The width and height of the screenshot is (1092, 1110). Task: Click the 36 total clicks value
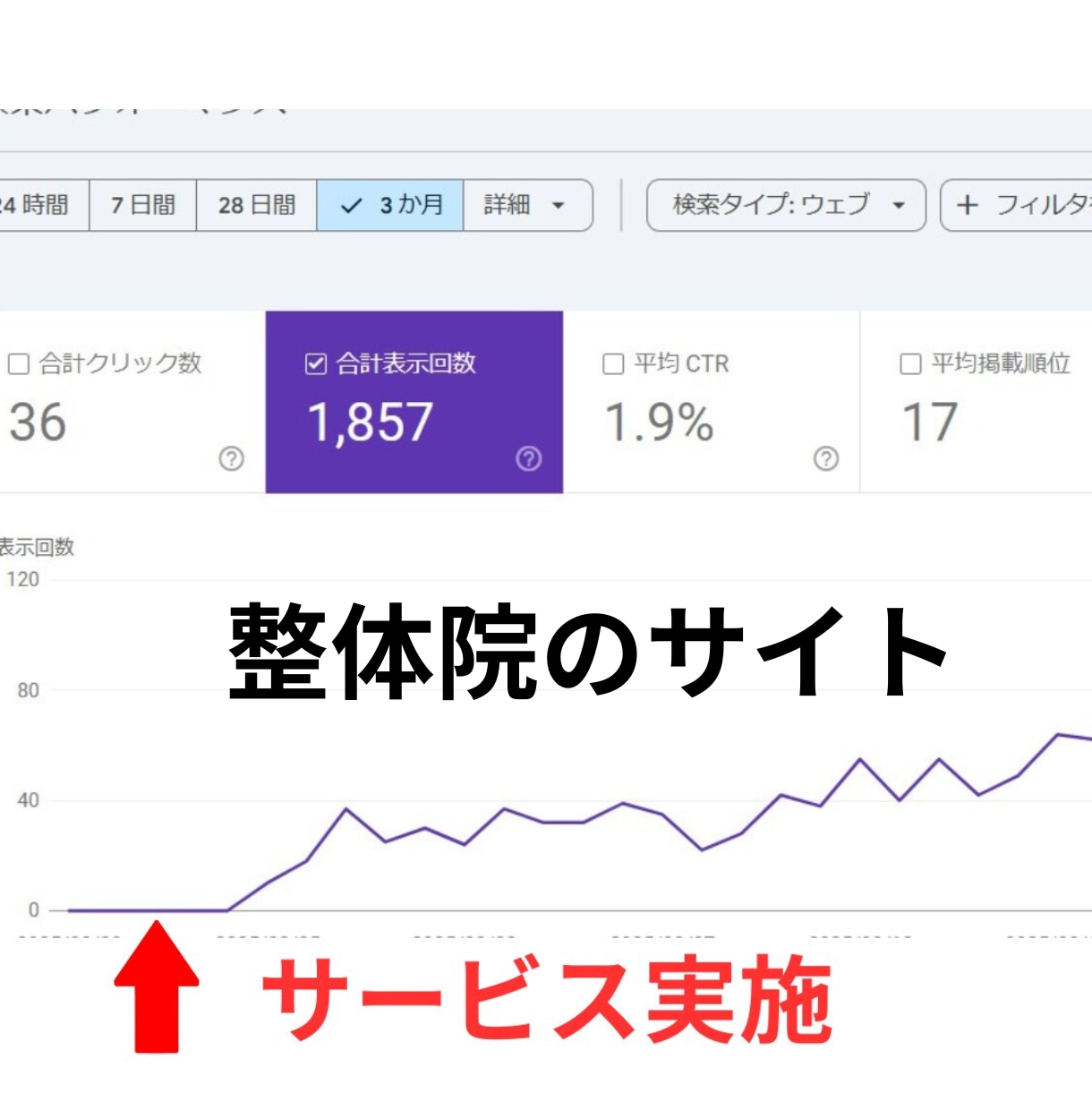coord(38,422)
